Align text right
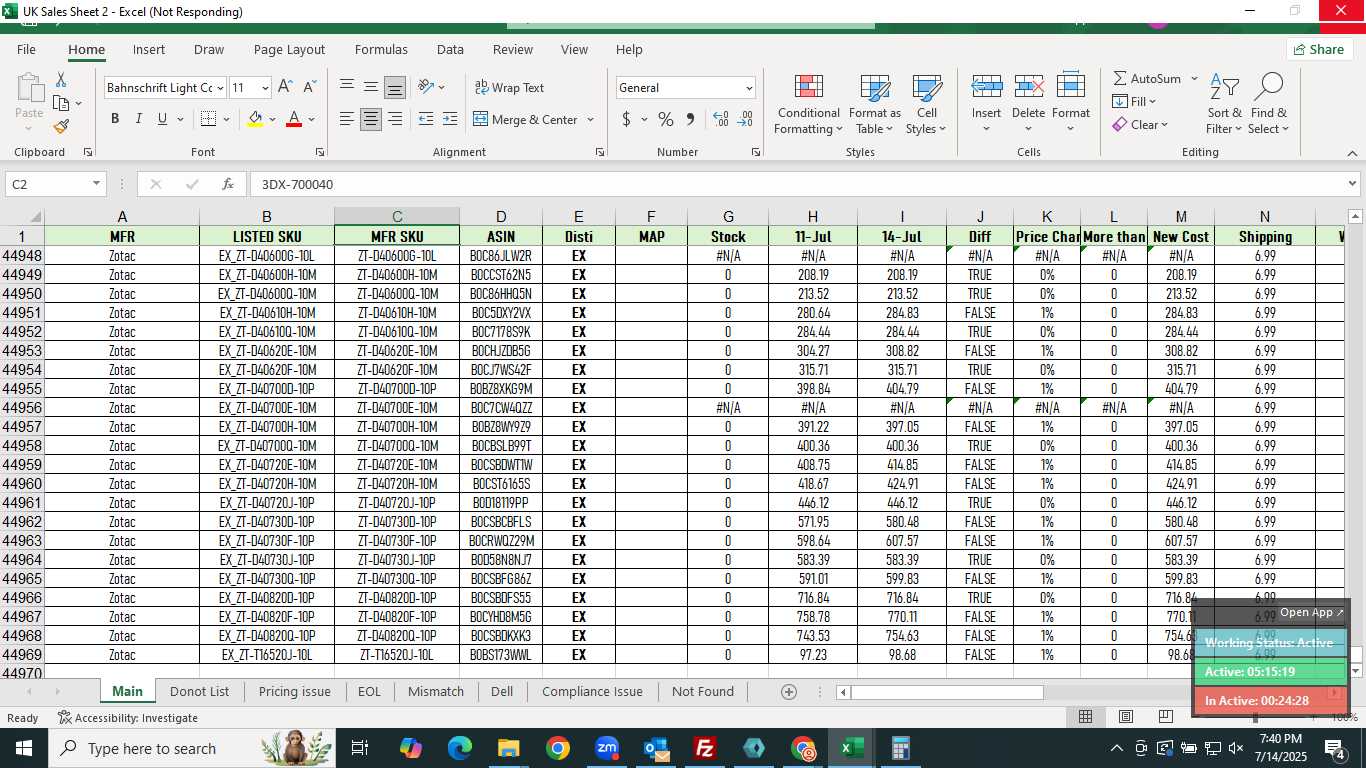The height and width of the screenshot is (768, 1366). [x=395, y=119]
